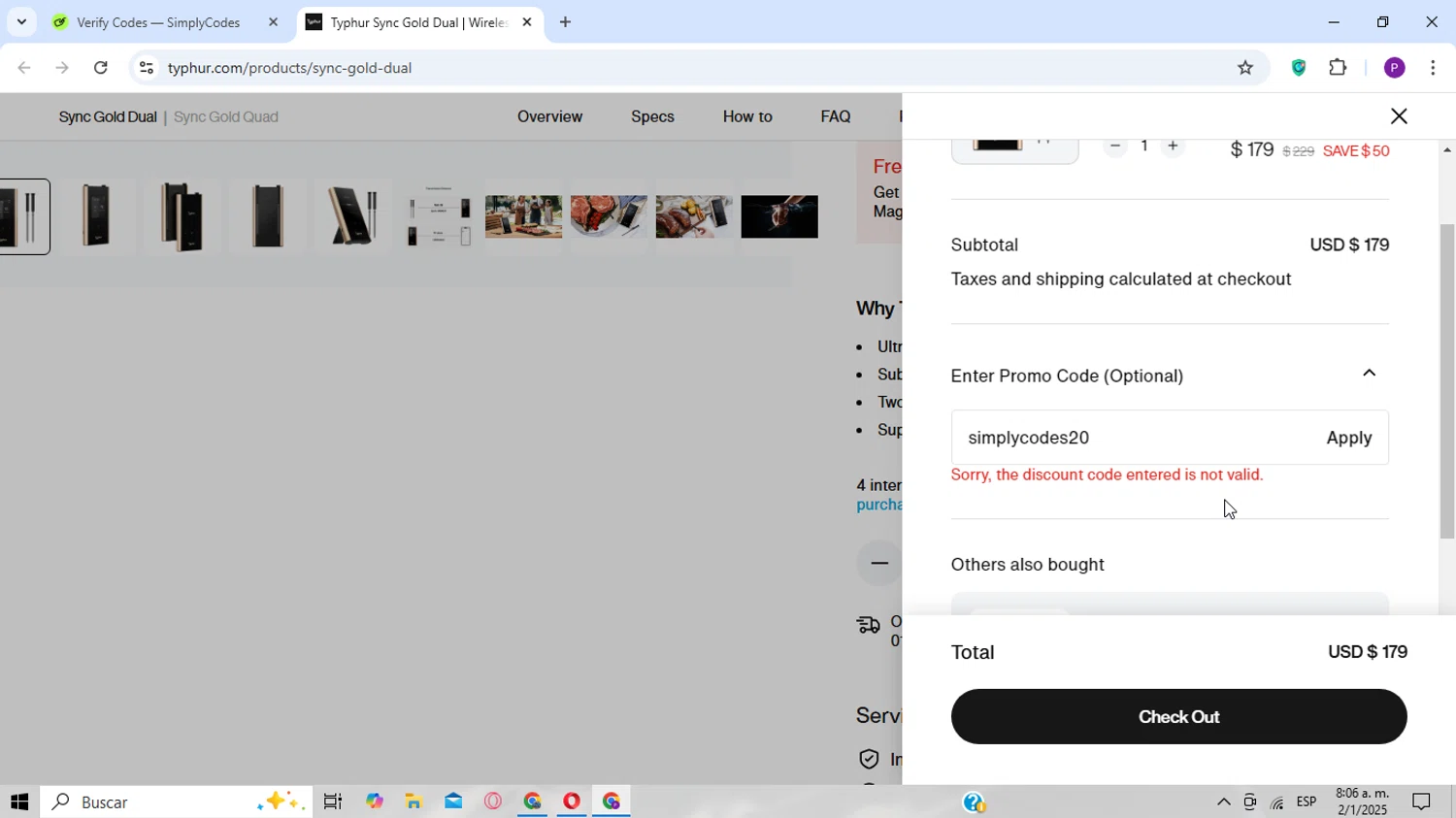1456x818 pixels.
Task: Select black and gold case front thumbnail
Action: click(96, 216)
